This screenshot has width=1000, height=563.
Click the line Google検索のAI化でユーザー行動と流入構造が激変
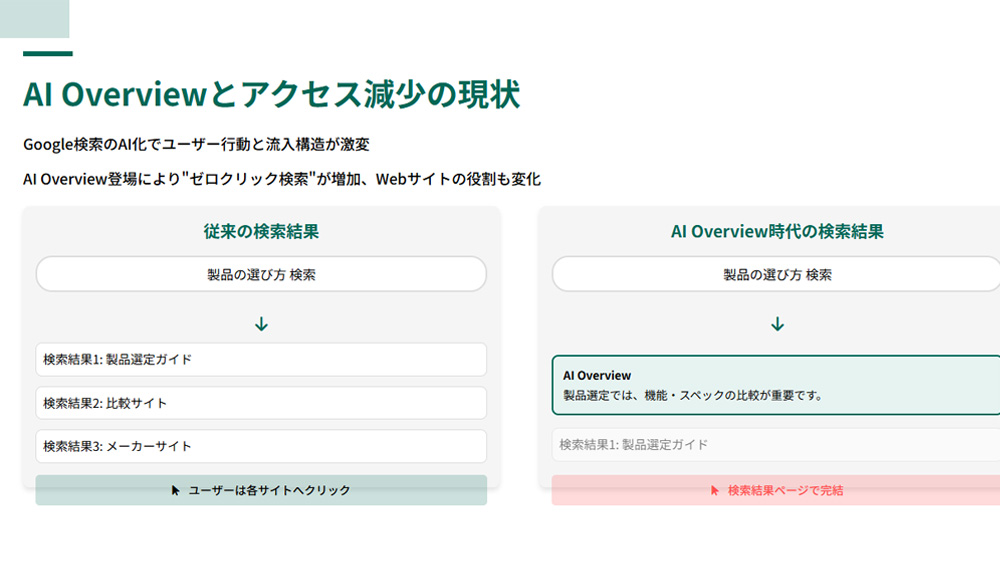pos(196,144)
